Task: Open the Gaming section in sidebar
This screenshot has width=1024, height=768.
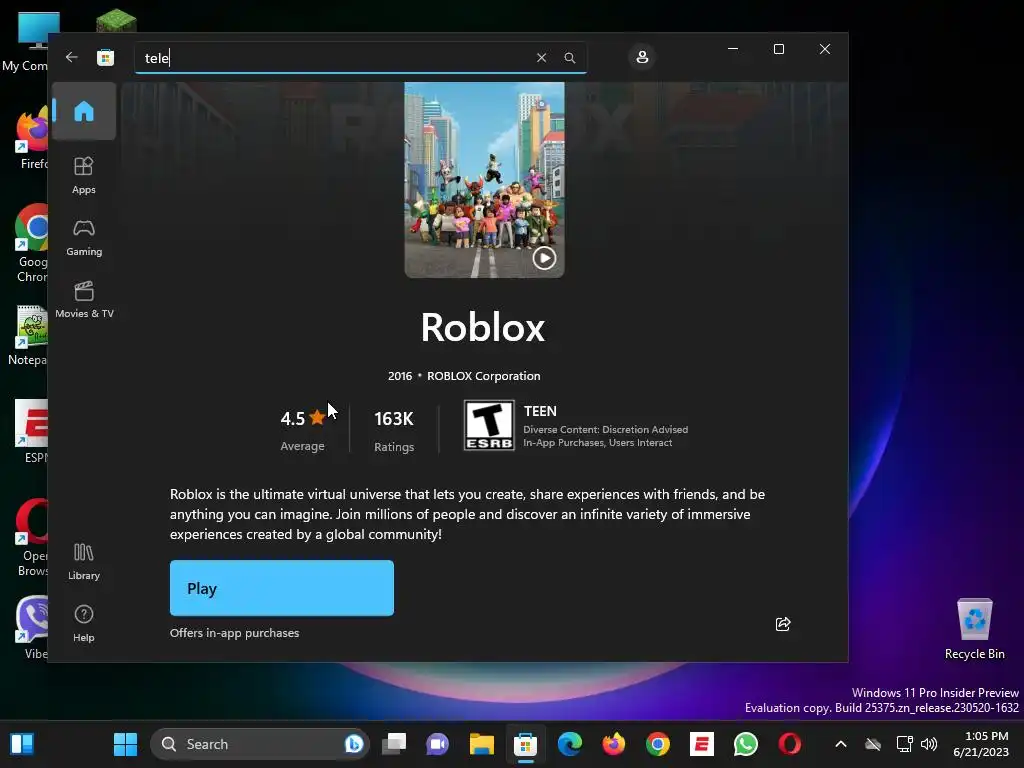Action: tap(84, 238)
